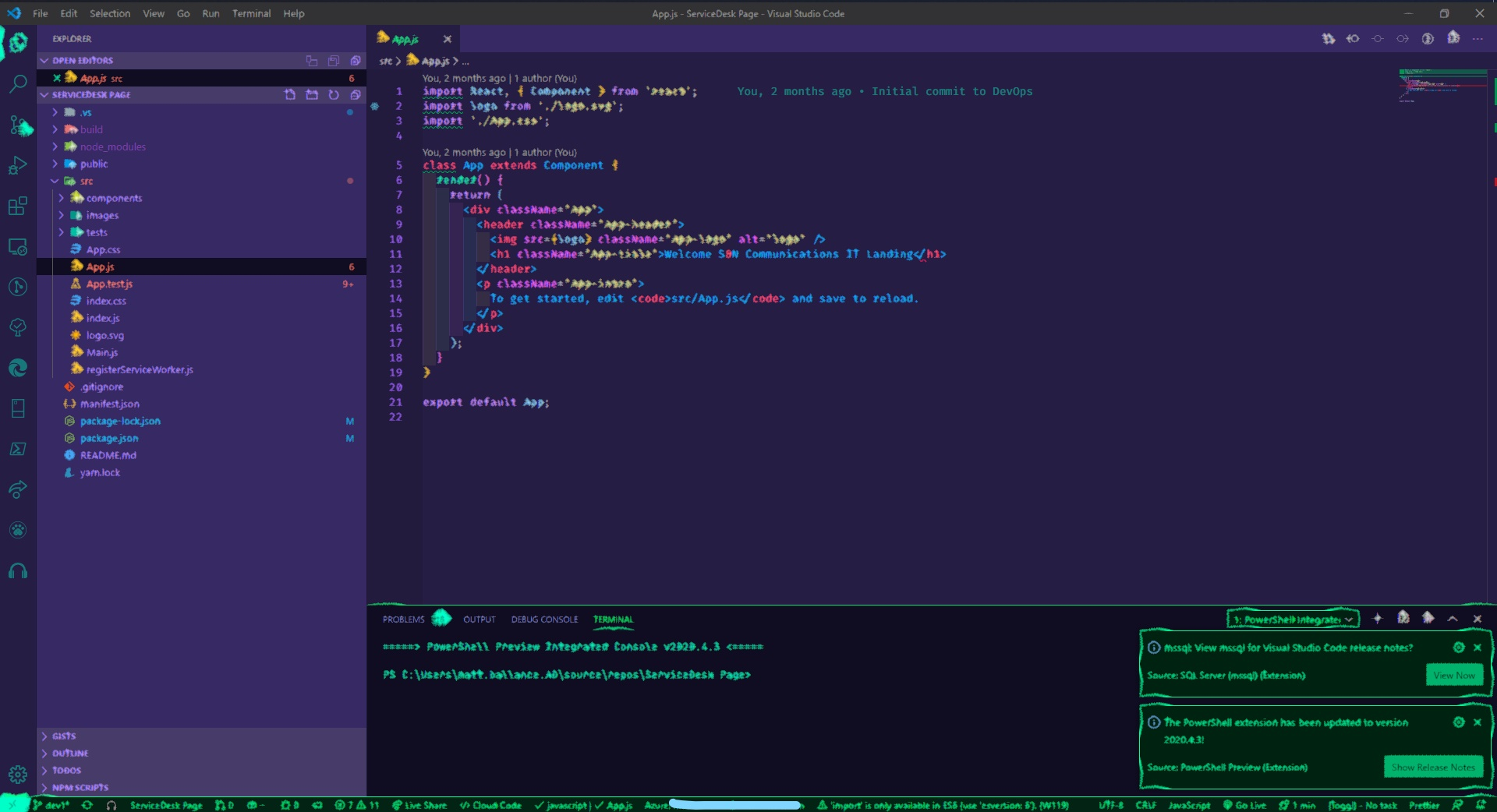Open the File menu
The image size is (1497, 812).
(40, 13)
